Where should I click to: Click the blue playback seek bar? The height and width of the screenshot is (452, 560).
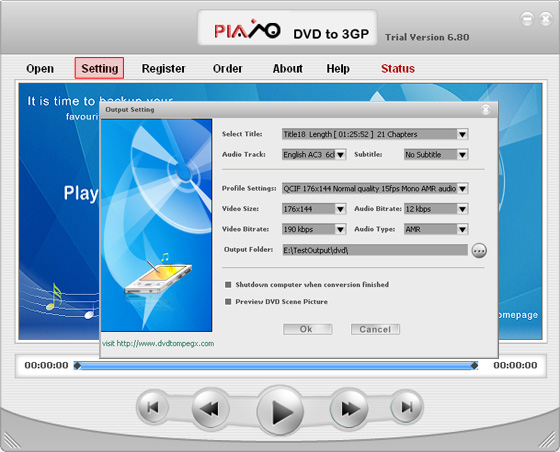(276, 366)
